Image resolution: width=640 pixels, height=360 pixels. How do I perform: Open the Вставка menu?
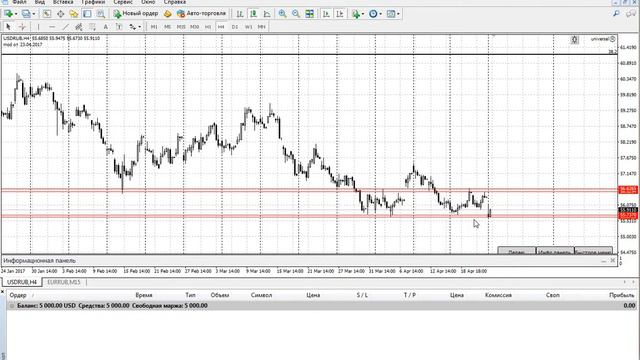63,2
